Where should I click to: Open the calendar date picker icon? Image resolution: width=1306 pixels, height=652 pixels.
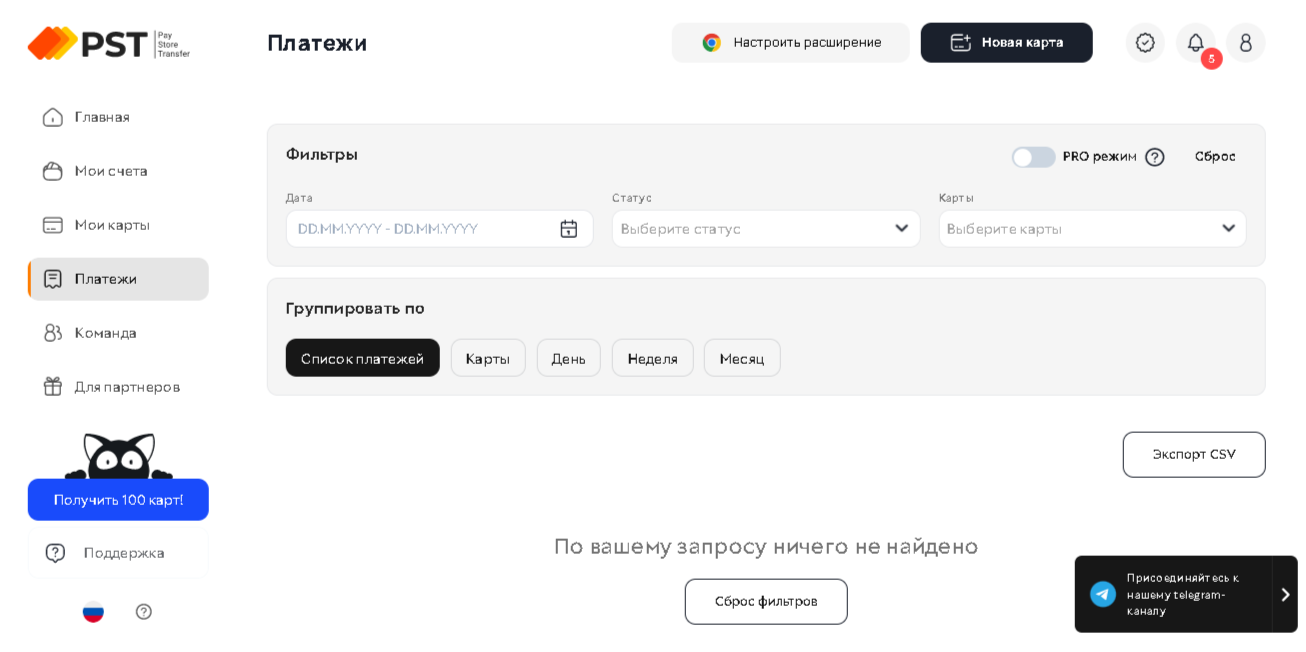[x=569, y=229]
